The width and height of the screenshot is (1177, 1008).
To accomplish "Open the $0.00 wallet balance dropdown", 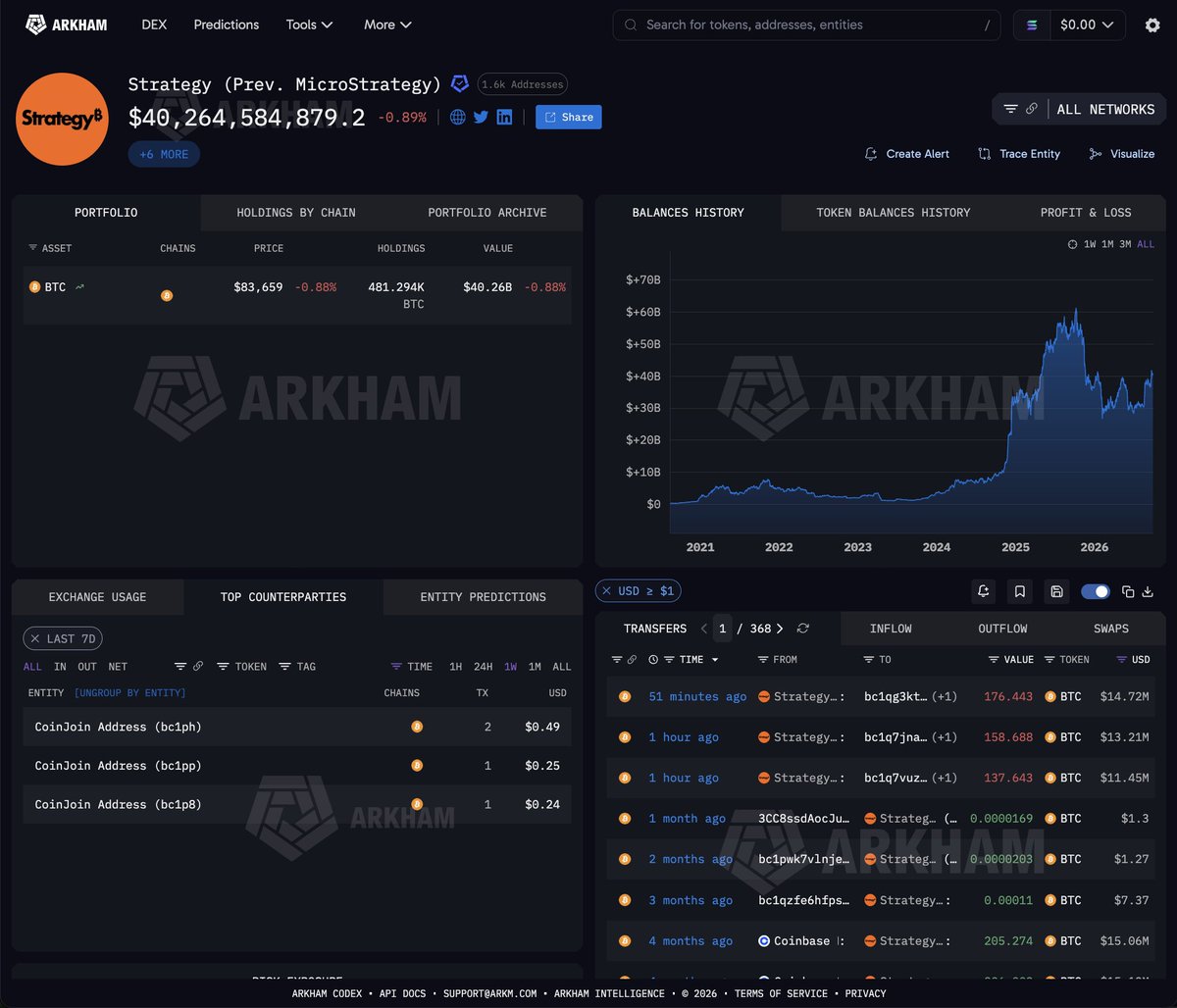I will point(1087,25).
